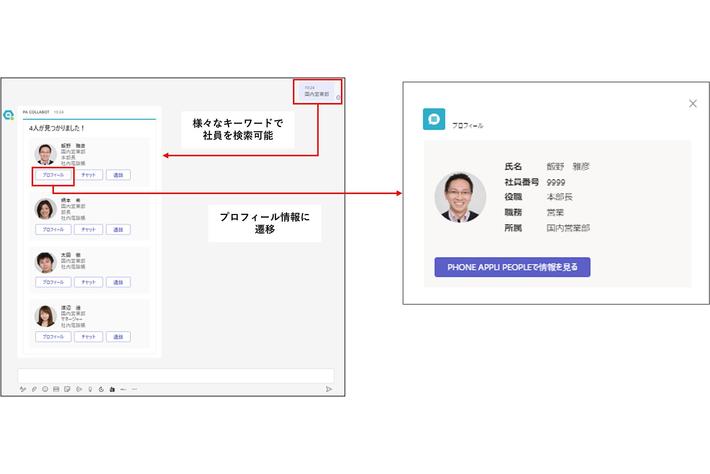Click the large profile photo in dialog

[x=460, y=197]
